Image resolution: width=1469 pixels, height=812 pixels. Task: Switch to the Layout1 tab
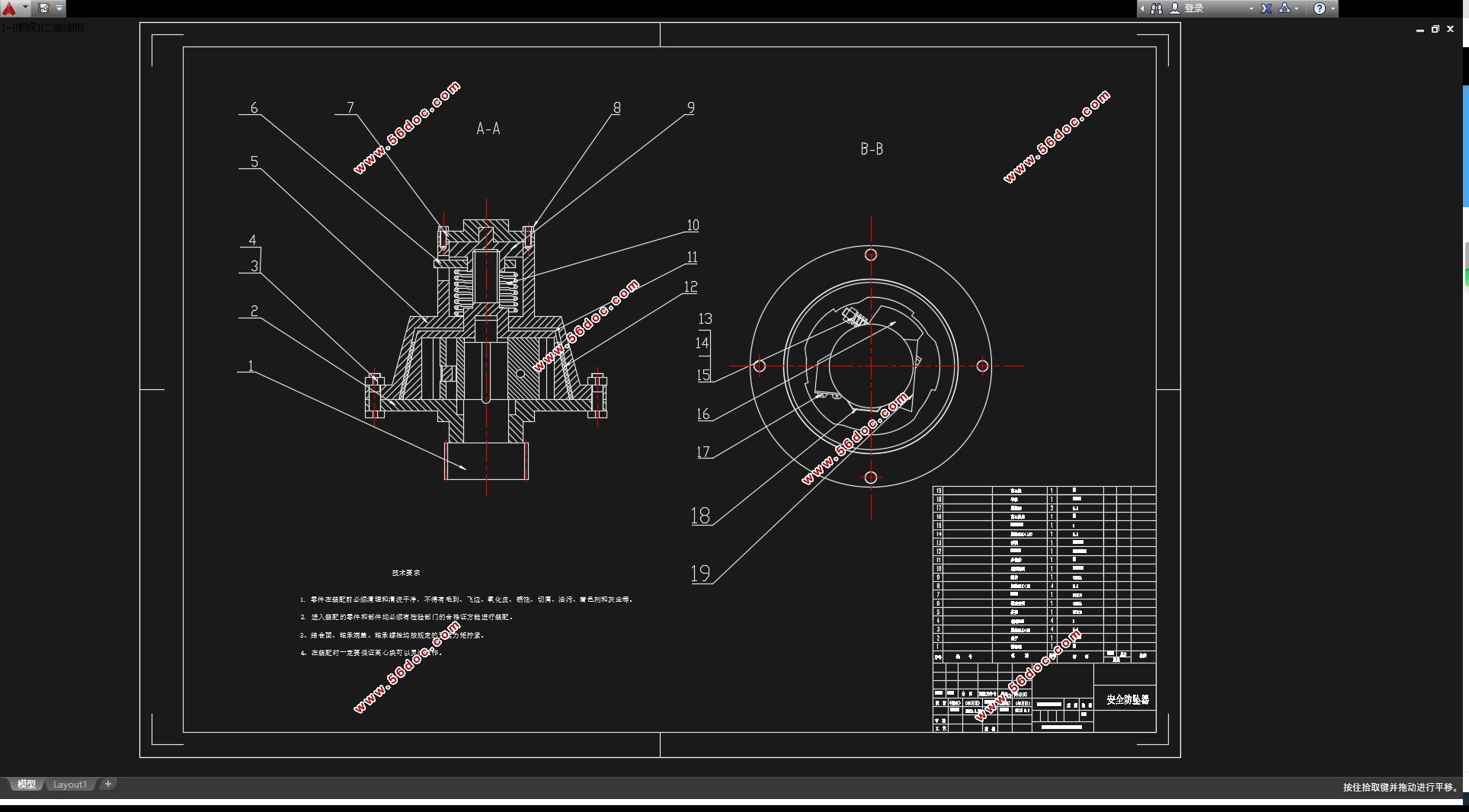70,785
